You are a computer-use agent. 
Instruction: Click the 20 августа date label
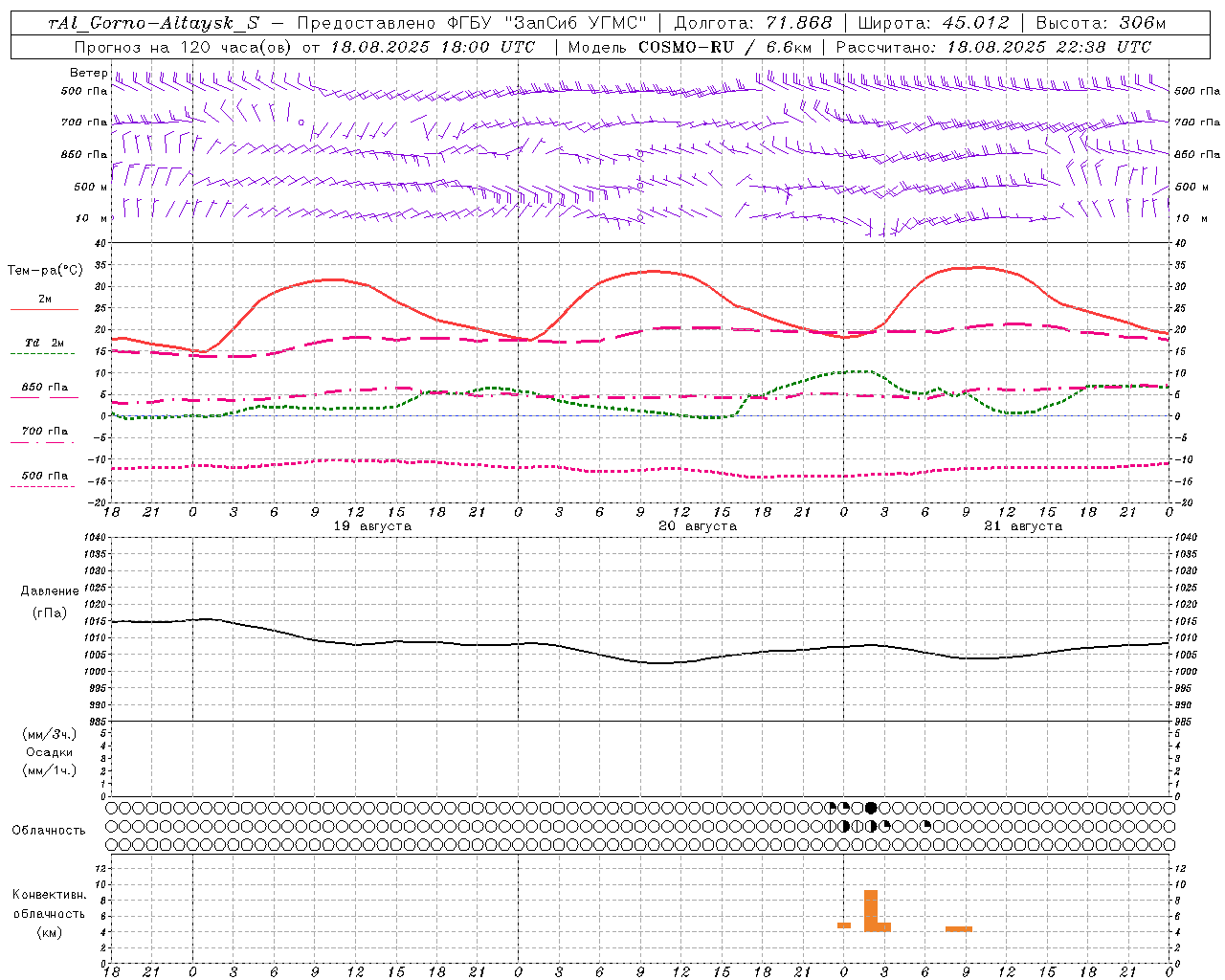[698, 526]
